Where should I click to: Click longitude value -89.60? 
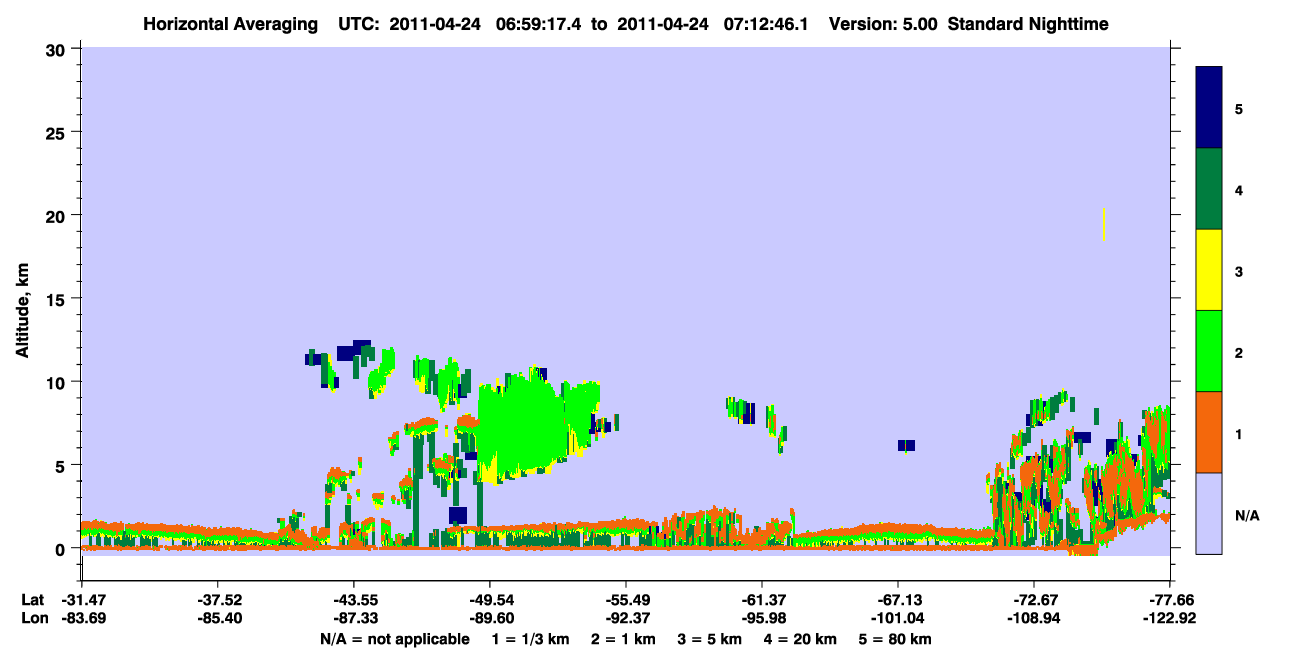tap(489, 619)
